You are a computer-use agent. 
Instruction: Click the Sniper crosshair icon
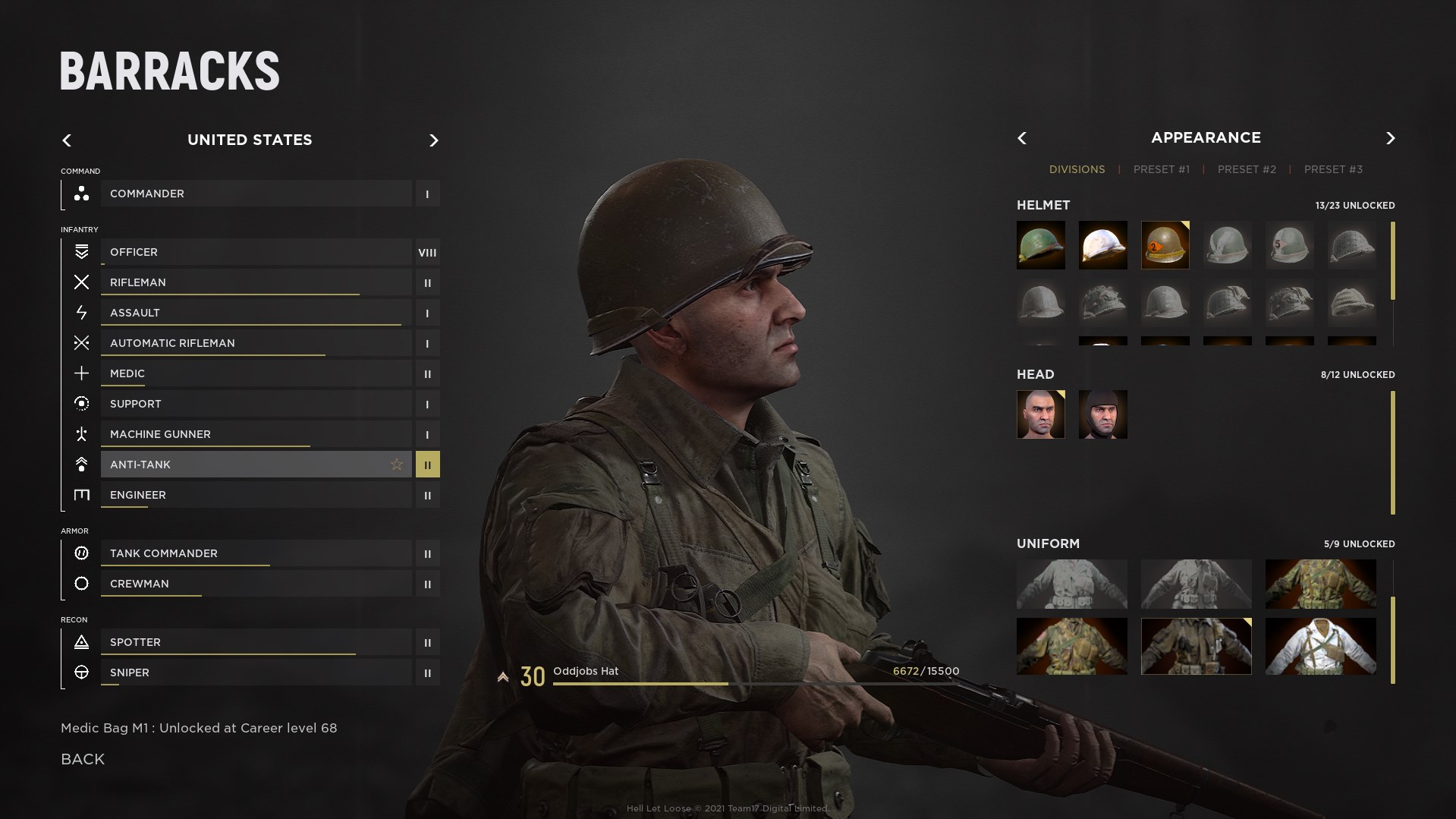(x=81, y=673)
